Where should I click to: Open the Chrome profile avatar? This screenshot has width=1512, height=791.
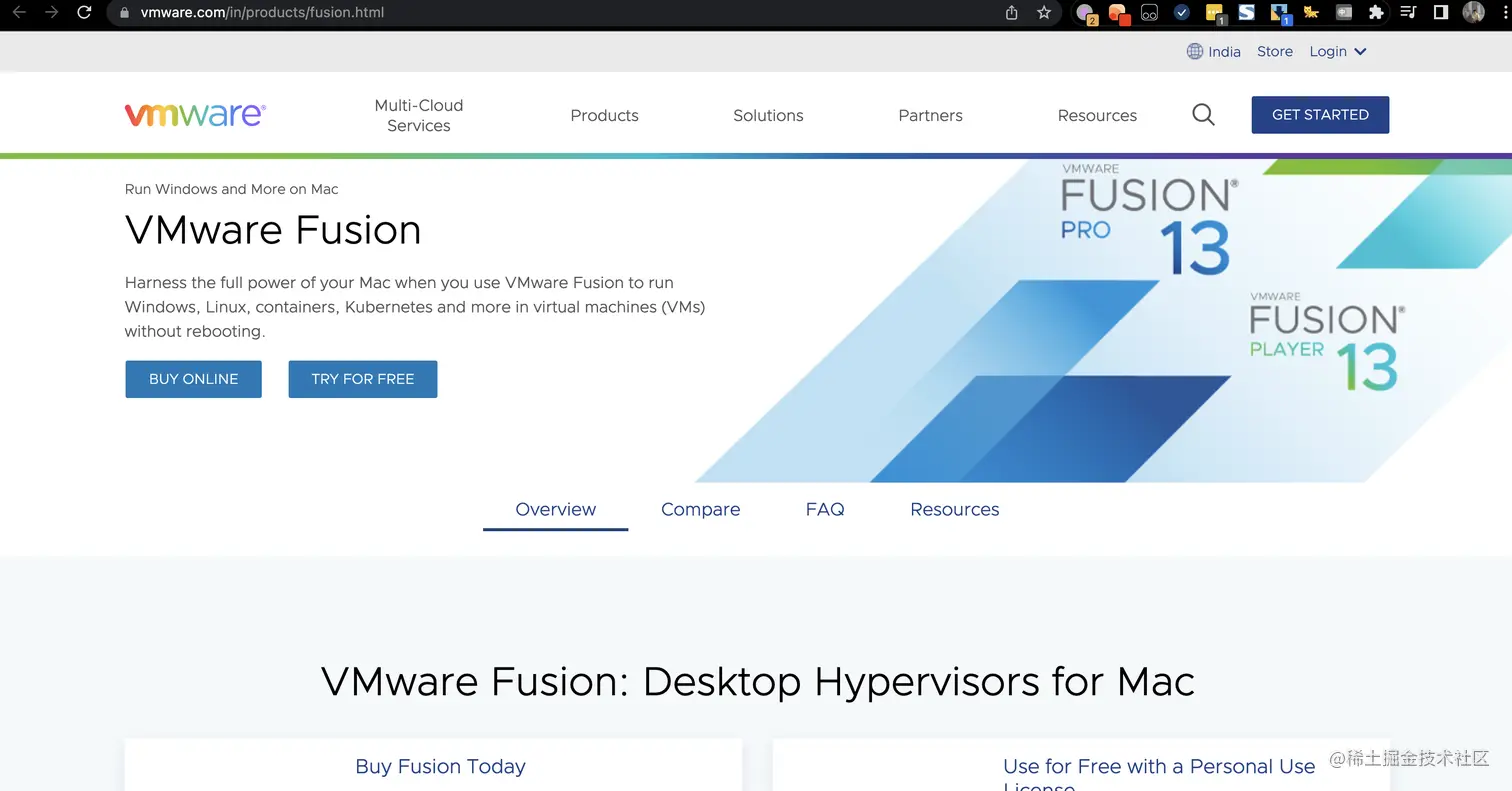pyautogui.click(x=1474, y=13)
